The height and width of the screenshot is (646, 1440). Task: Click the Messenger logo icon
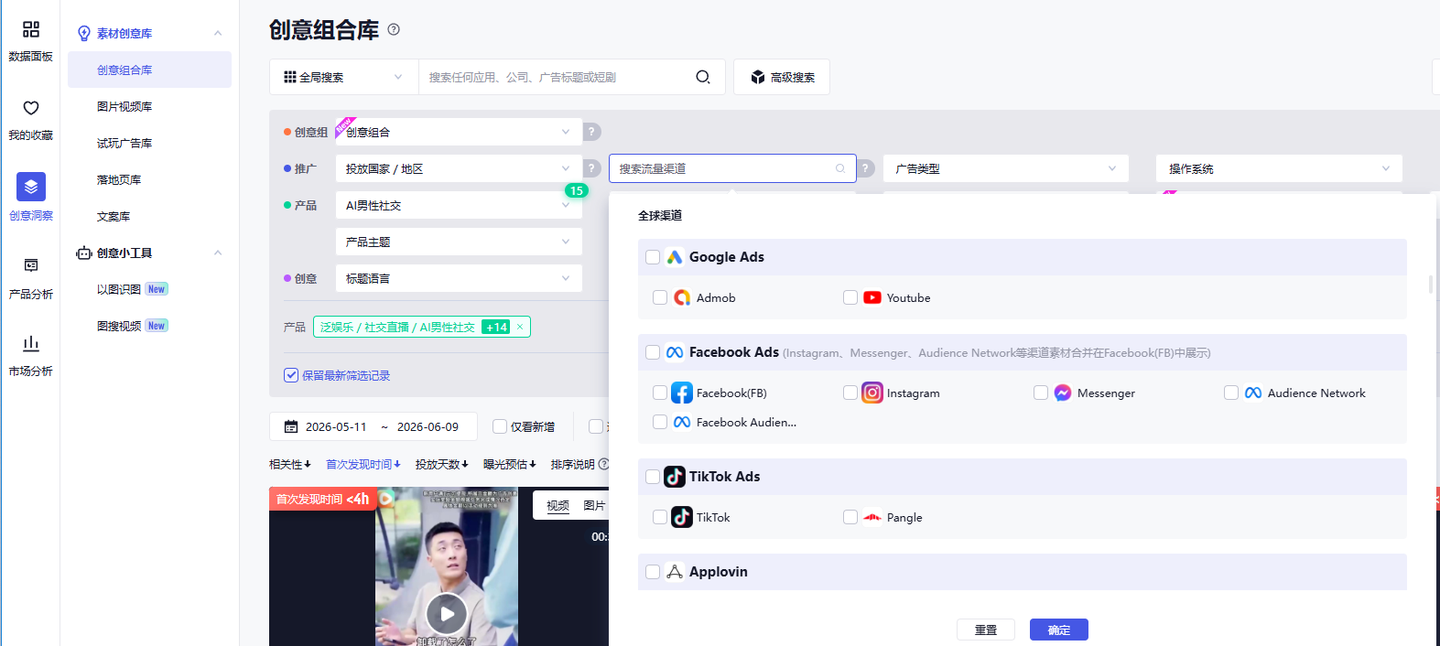[1063, 393]
